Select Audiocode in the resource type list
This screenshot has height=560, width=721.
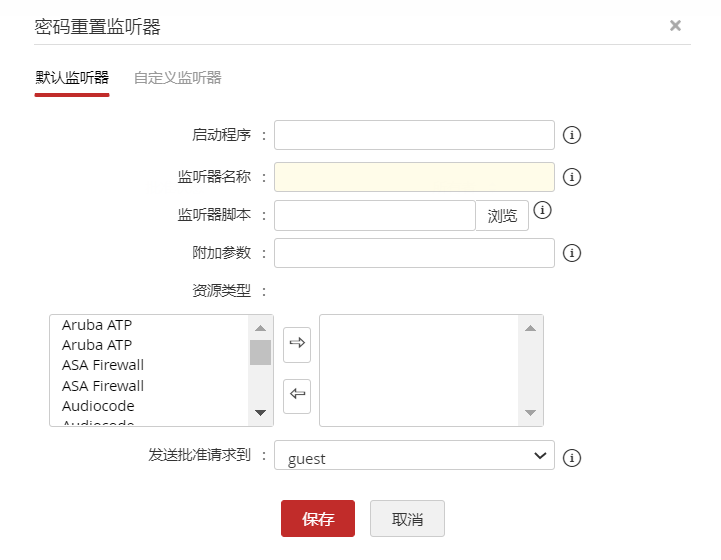point(98,406)
